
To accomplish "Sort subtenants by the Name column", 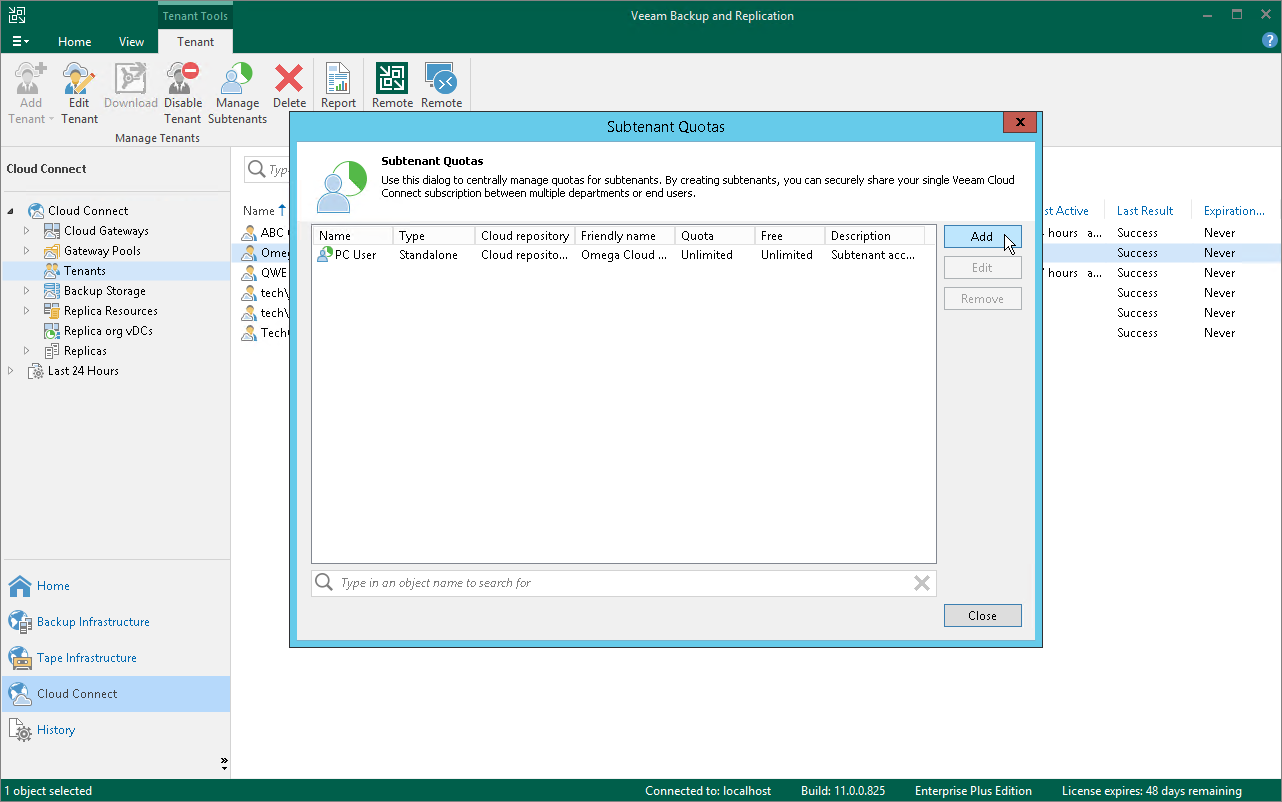I will pos(352,236).
